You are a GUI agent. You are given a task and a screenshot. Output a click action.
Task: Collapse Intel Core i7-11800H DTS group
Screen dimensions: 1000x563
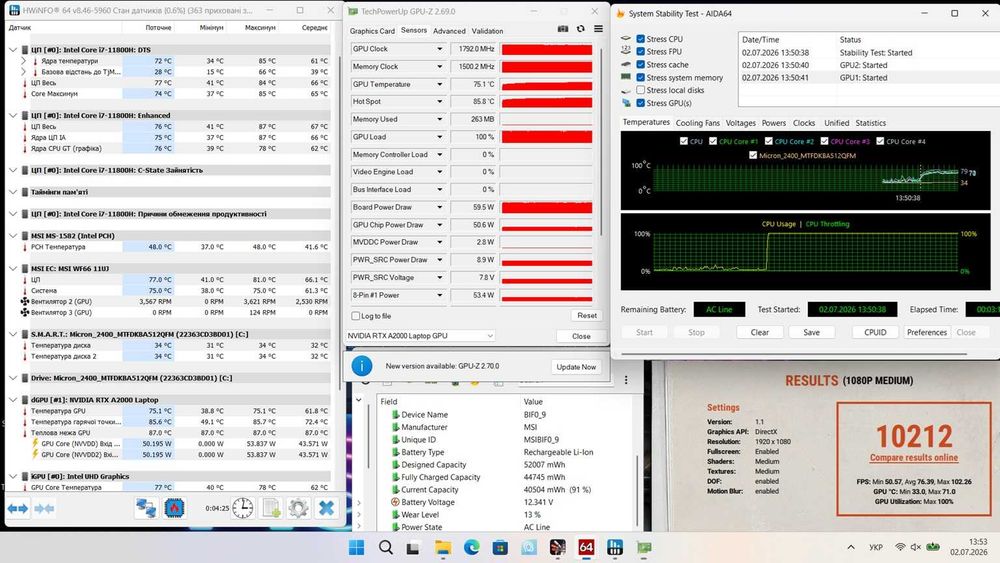click(13, 50)
